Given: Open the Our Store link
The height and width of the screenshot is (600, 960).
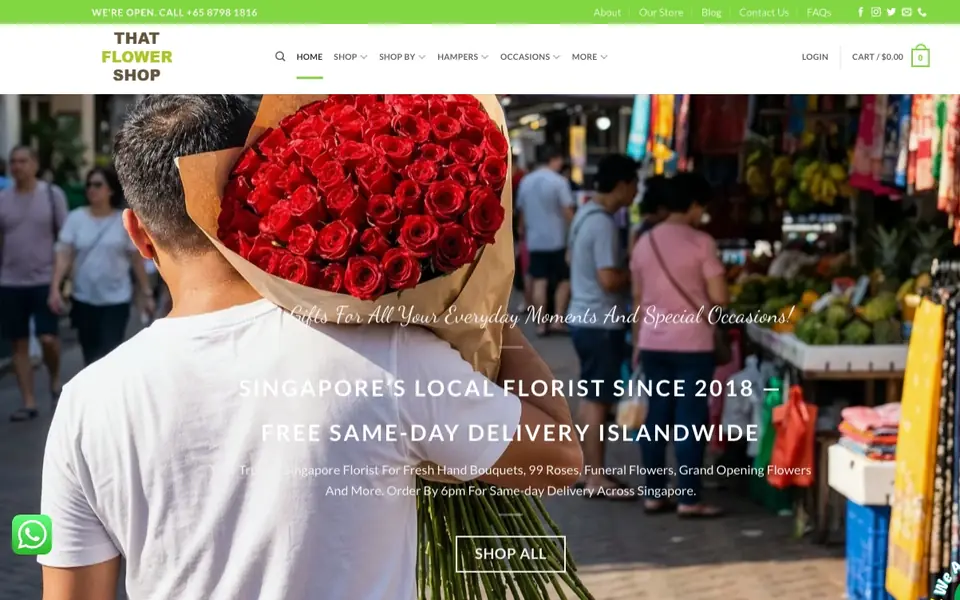Looking at the screenshot, I should coord(661,12).
